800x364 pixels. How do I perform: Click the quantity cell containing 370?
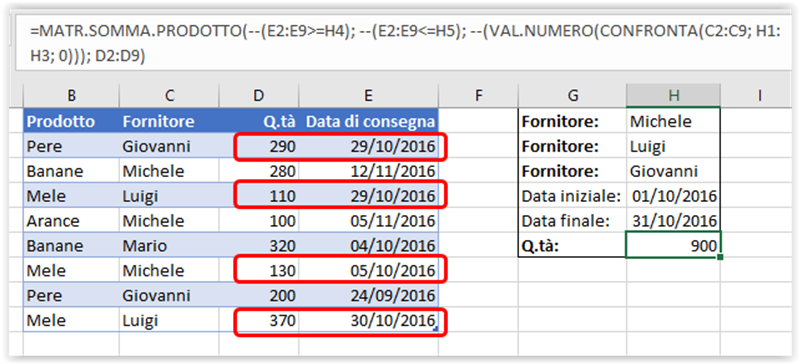pos(259,321)
